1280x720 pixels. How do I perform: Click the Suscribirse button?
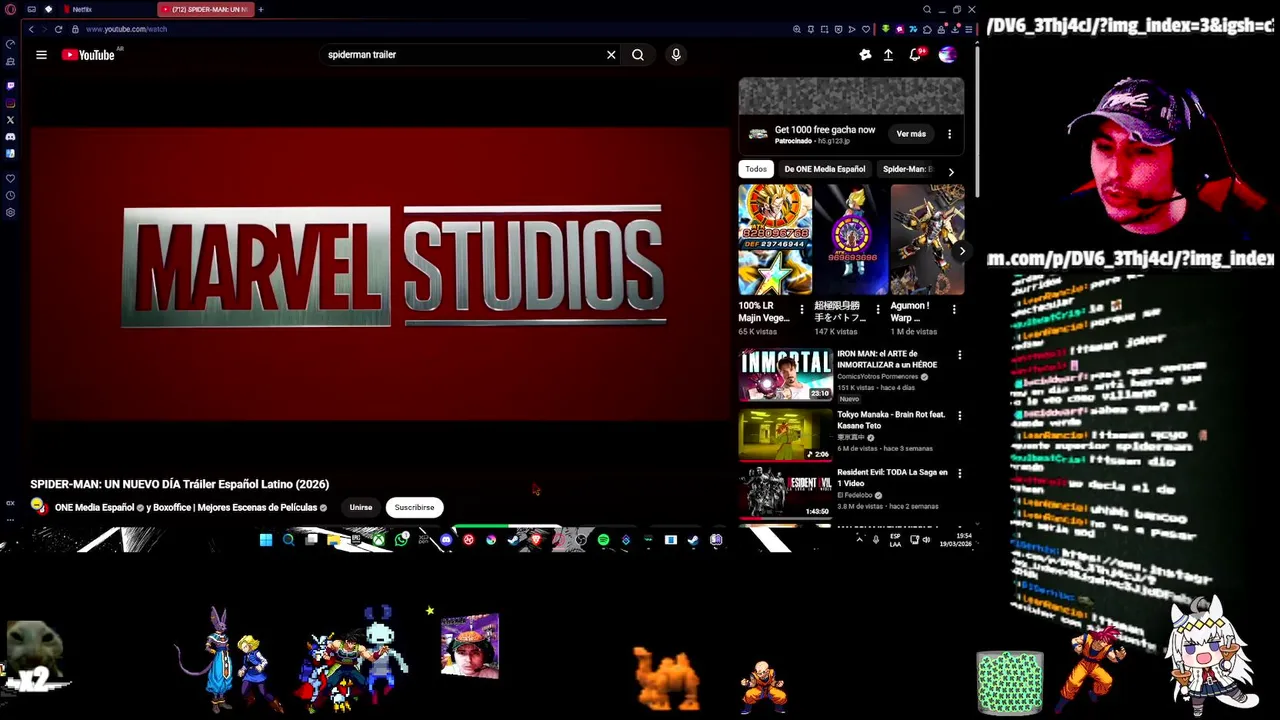pos(414,507)
